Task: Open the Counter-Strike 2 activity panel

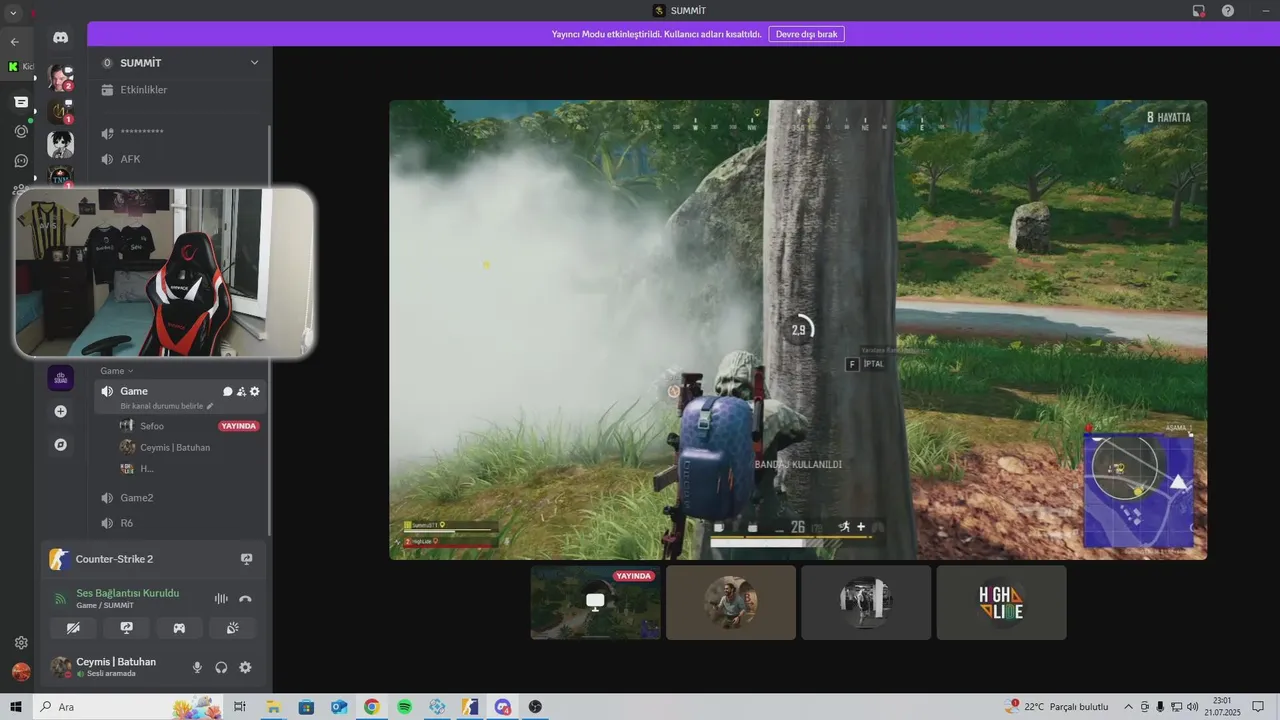Action: coord(114,559)
